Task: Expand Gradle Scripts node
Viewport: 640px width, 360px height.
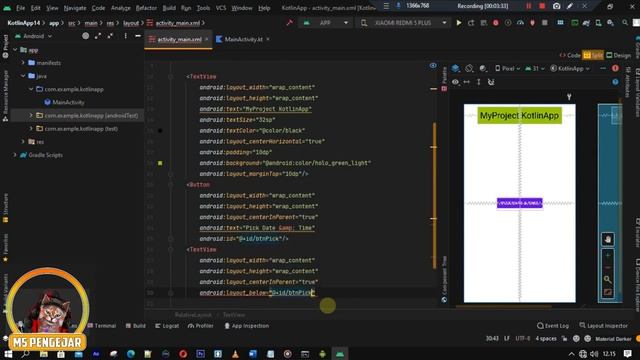Action: pyautogui.click(x=15, y=155)
